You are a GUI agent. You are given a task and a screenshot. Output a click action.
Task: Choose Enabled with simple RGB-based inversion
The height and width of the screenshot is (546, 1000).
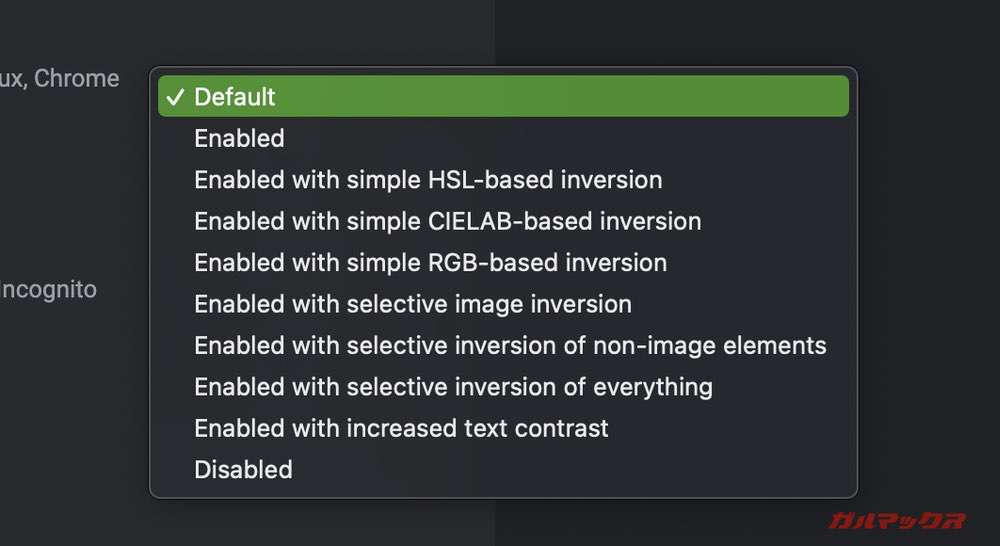point(430,263)
